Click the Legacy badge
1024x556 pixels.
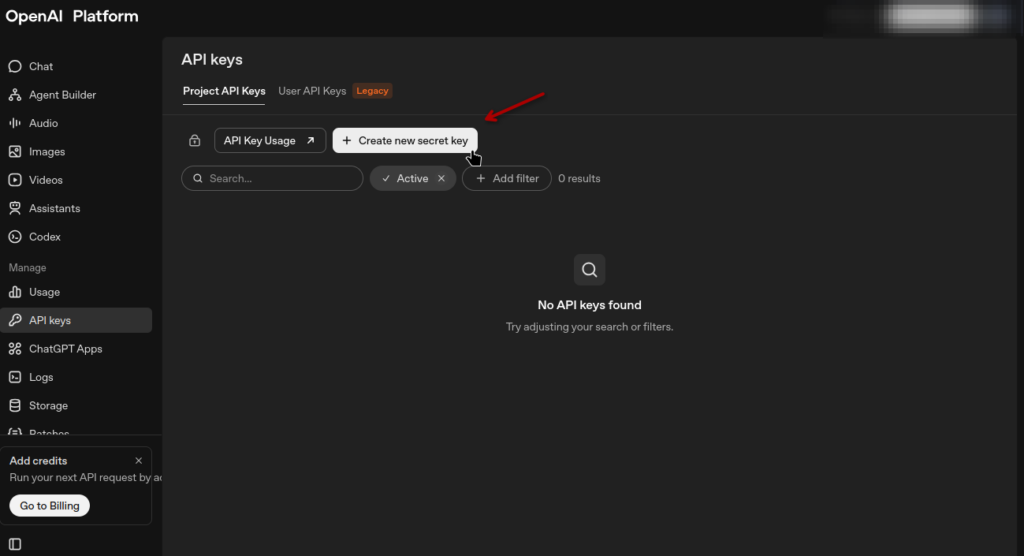(372, 91)
